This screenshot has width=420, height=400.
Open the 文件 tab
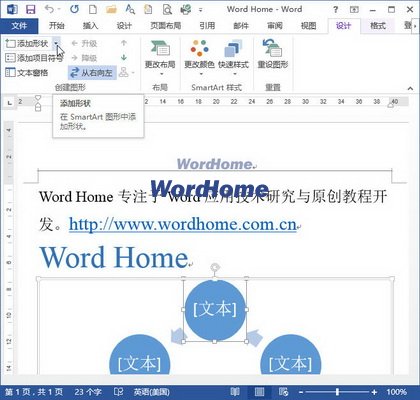click(19, 26)
